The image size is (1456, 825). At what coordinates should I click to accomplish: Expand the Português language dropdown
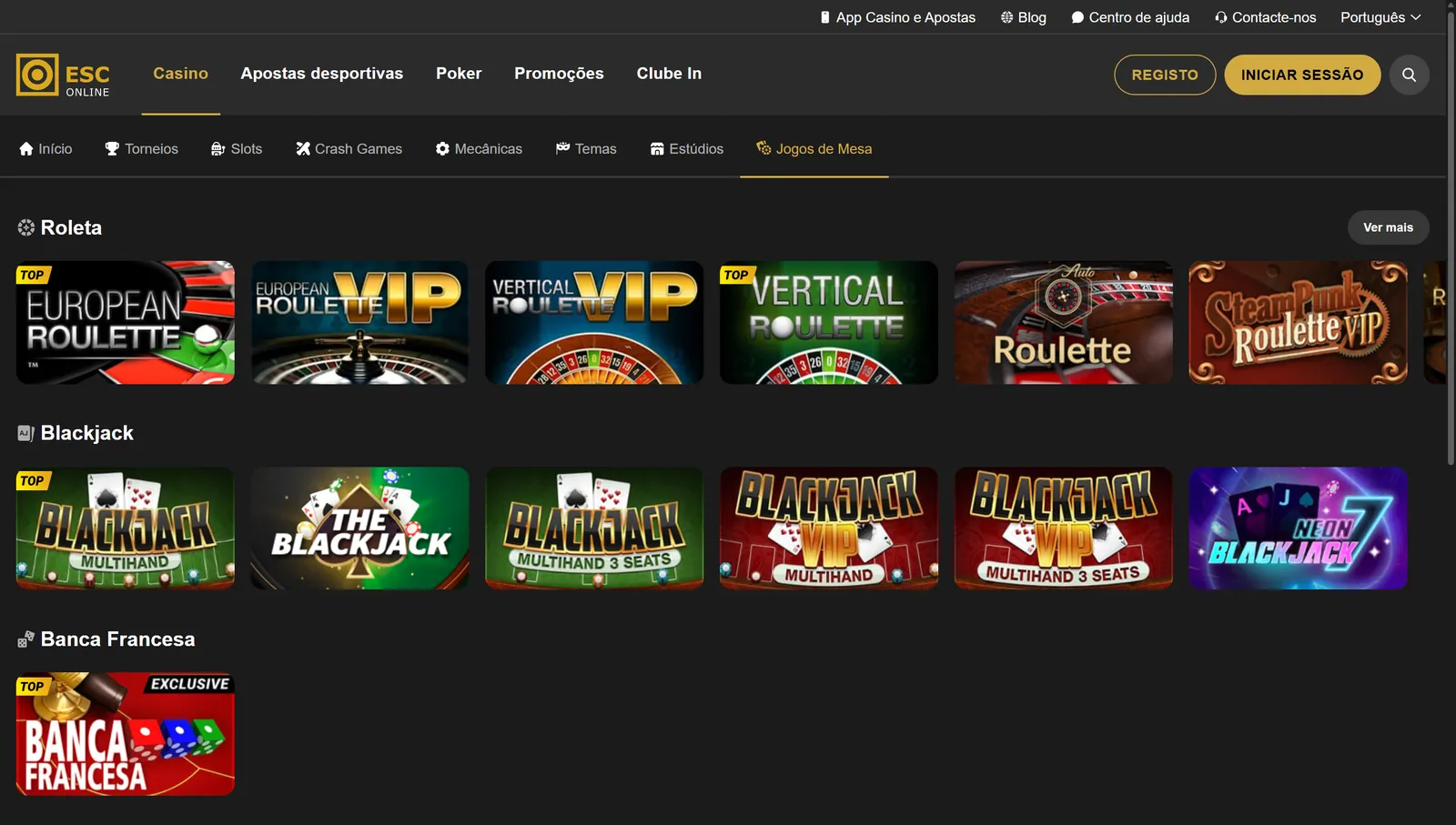[1380, 17]
